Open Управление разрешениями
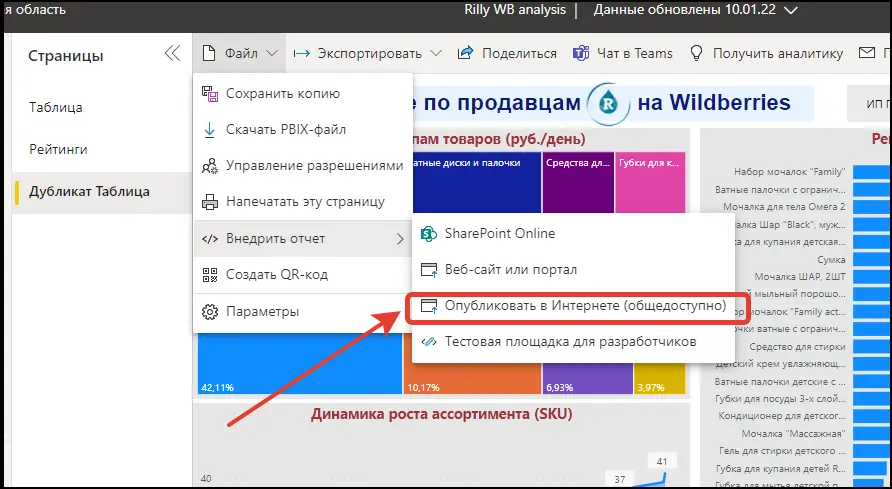 303,166
